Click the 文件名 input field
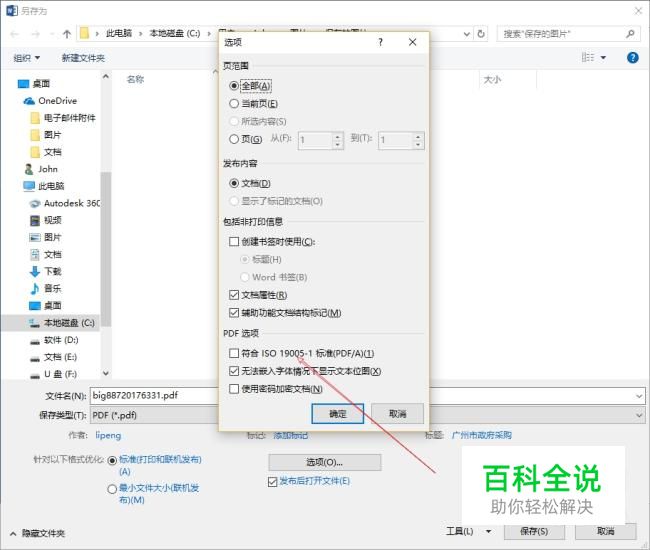 (362, 395)
